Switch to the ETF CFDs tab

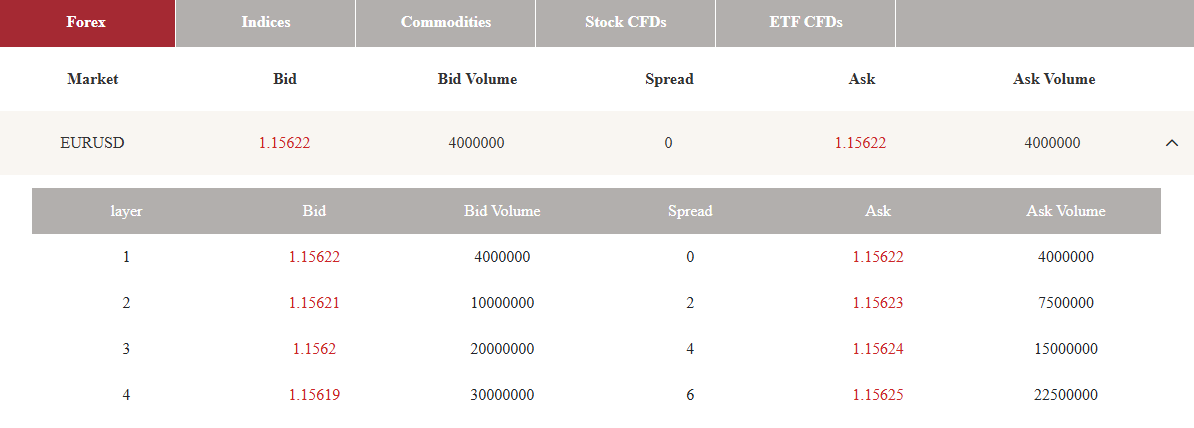[806, 23]
